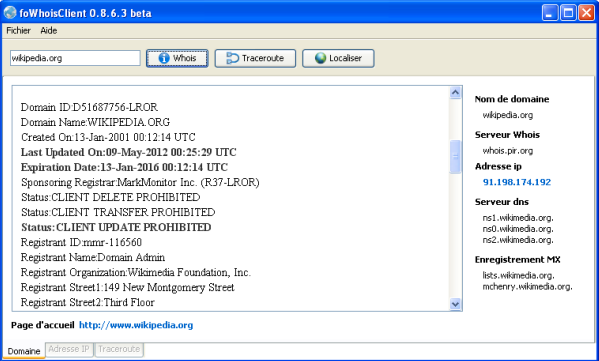Click 'Status:CLIENT DELETE PROHIBITED' line
The image size is (599, 361).
(x=110, y=197)
